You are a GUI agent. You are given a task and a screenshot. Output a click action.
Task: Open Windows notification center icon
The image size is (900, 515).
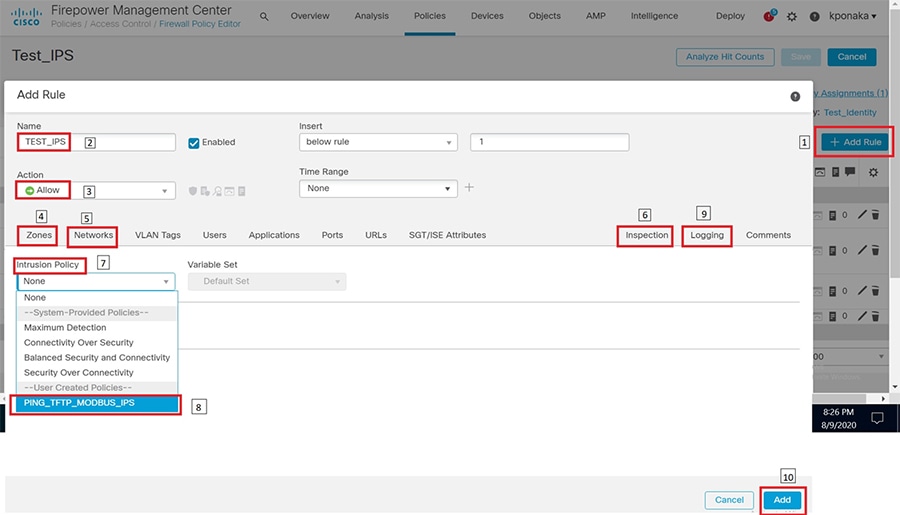click(x=877, y=417)
